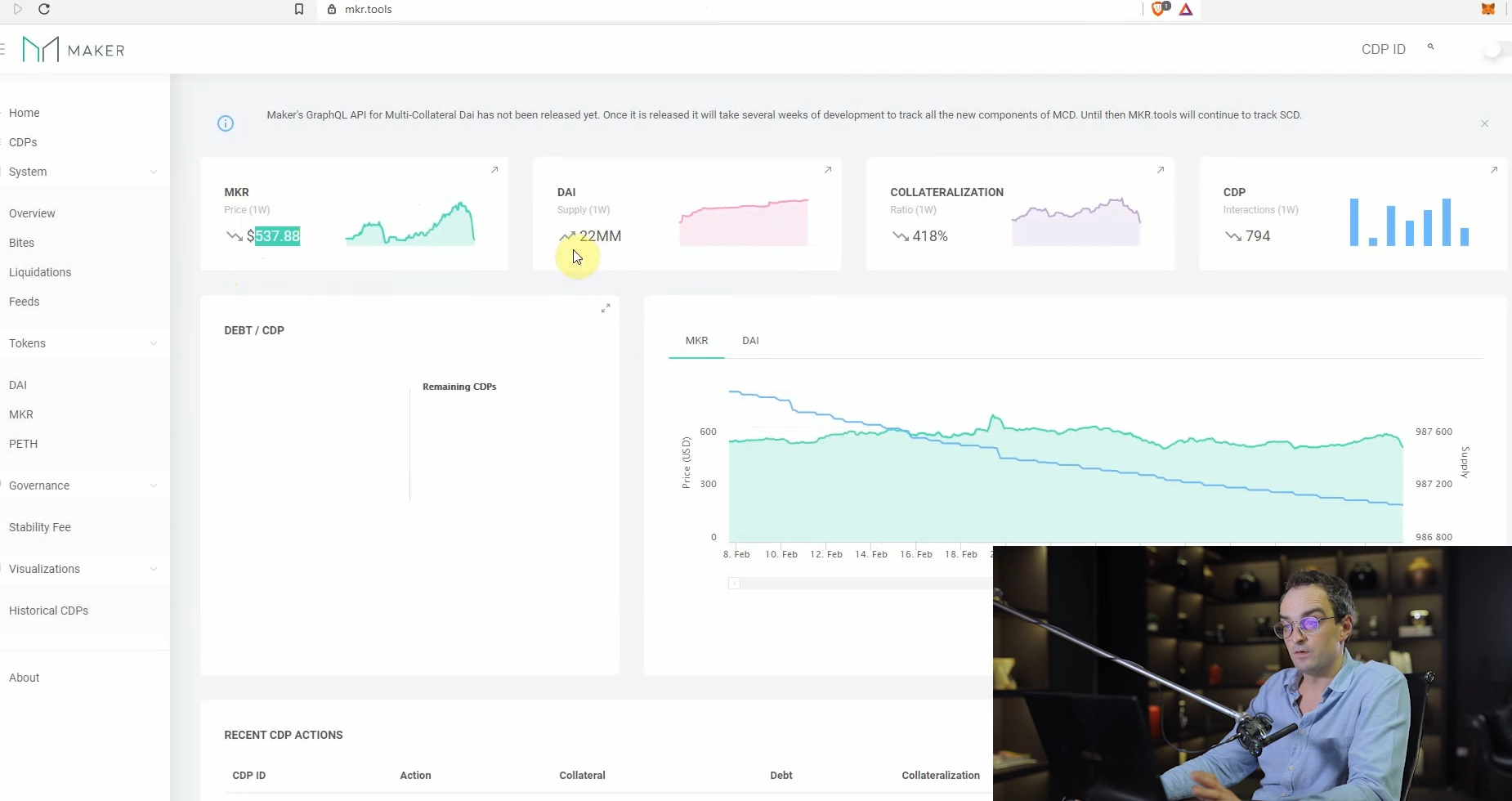Click the Remaining CDPs chart label
This screenshot has height=801, width=1512.
[x=459, y=387]
